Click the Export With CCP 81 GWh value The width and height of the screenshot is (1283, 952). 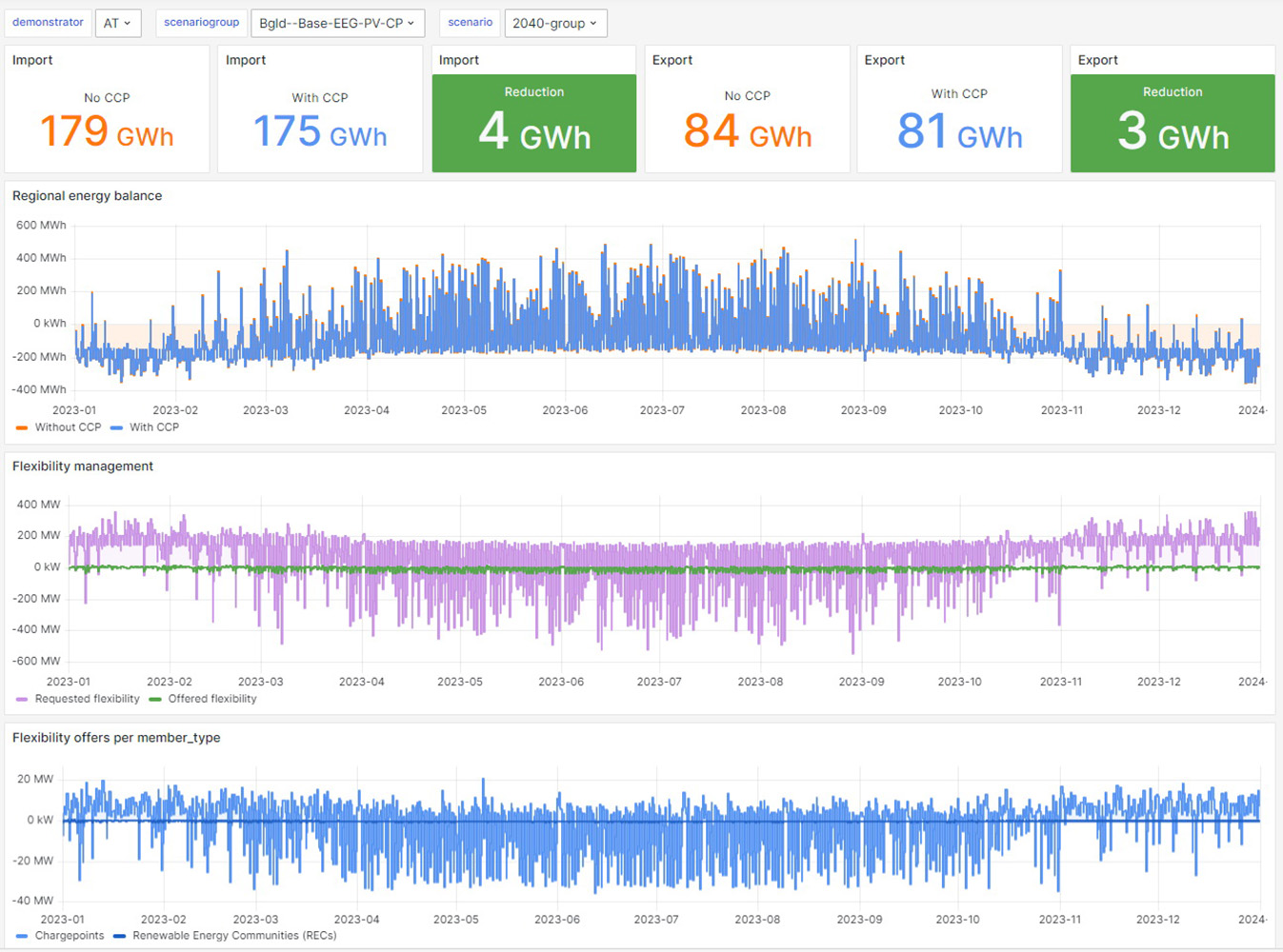click(959, 131)
